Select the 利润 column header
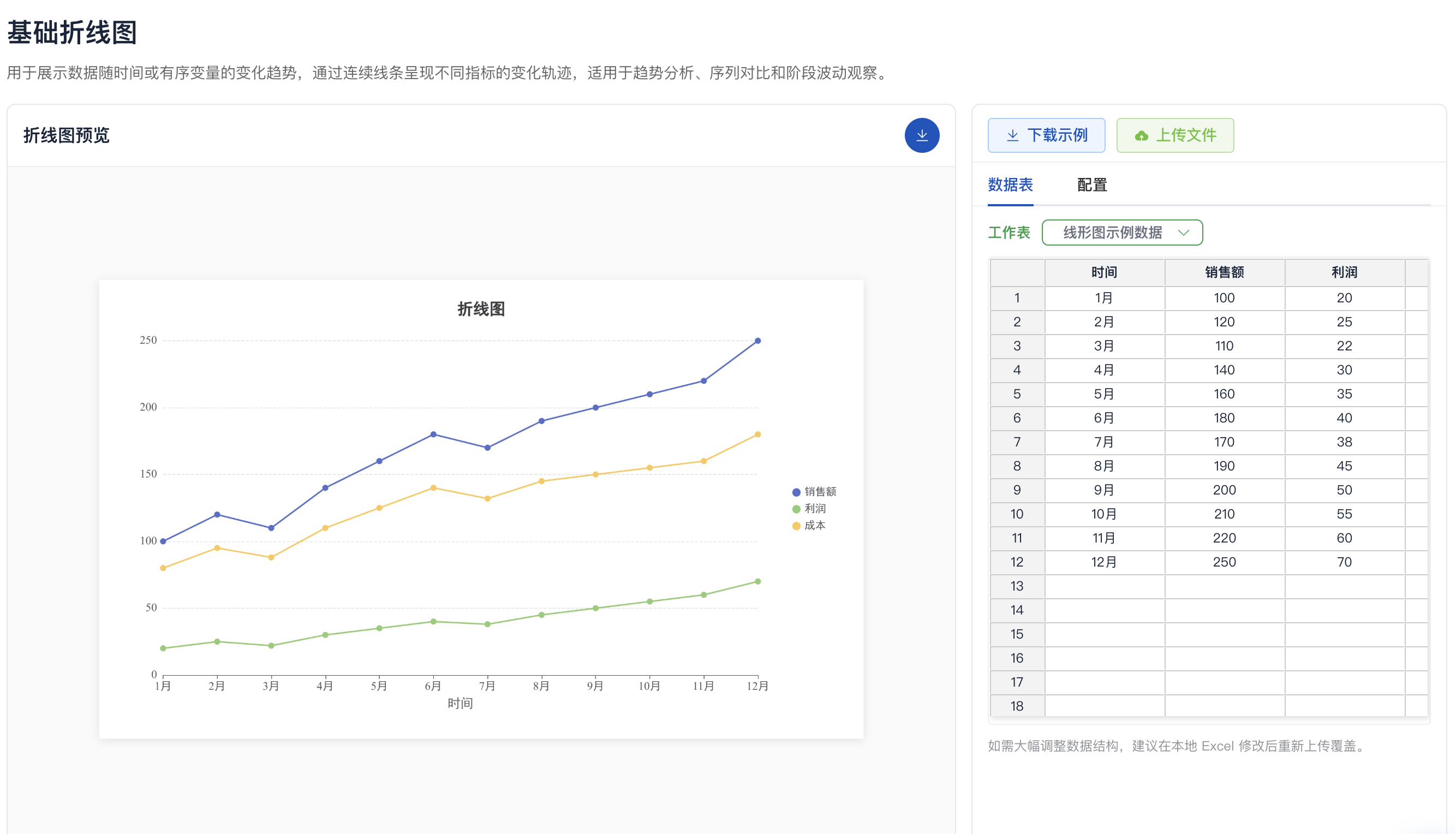Viewport: 1456px width, 834px height. pyautogui.click(x=1344, y=273)
